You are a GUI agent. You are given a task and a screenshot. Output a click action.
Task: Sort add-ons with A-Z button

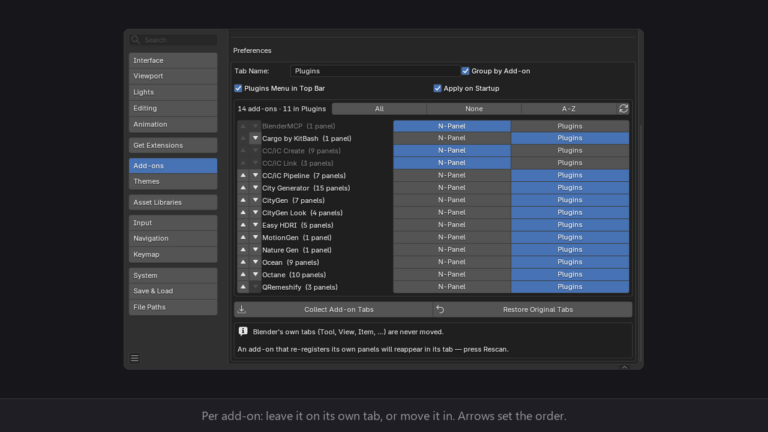coord(569,109)
